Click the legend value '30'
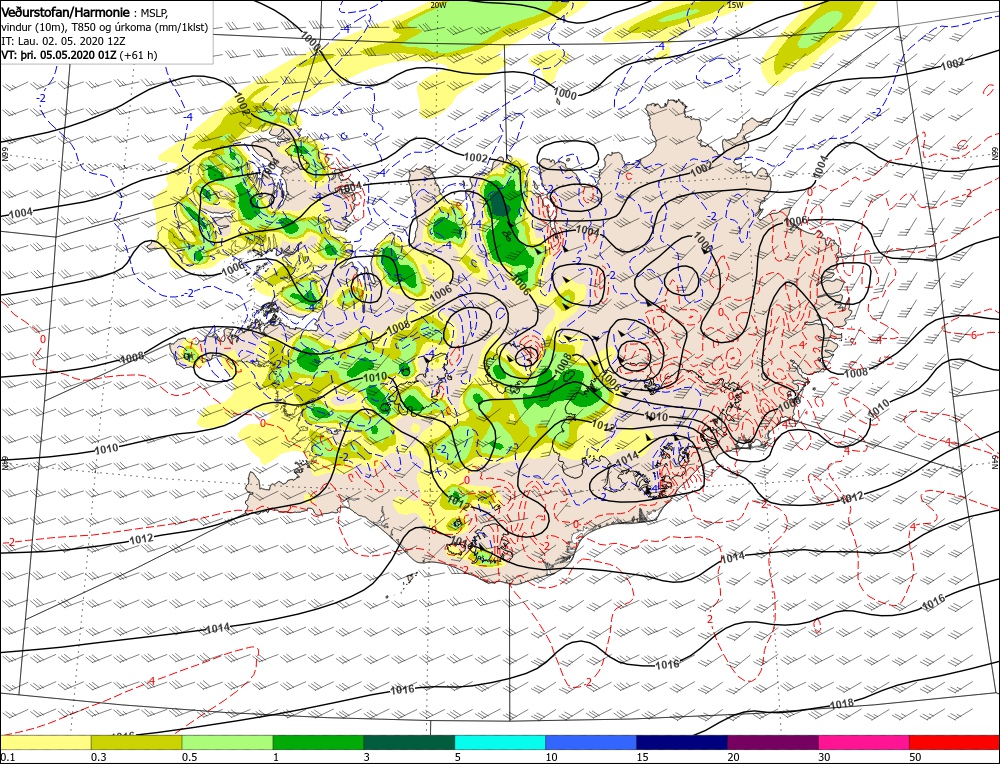The width and height of the screenshot is (1000, 764). point(825,757)
